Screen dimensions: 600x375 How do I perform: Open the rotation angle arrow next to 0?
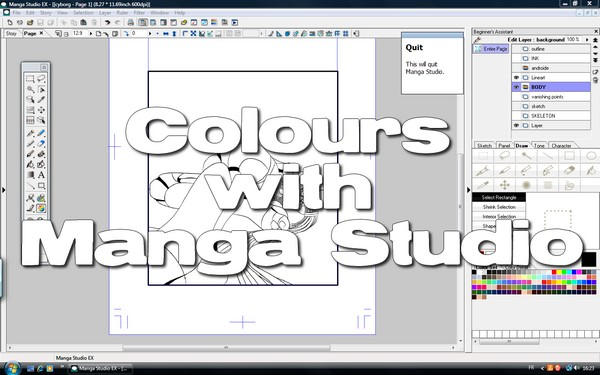click(x=150, y=34)
